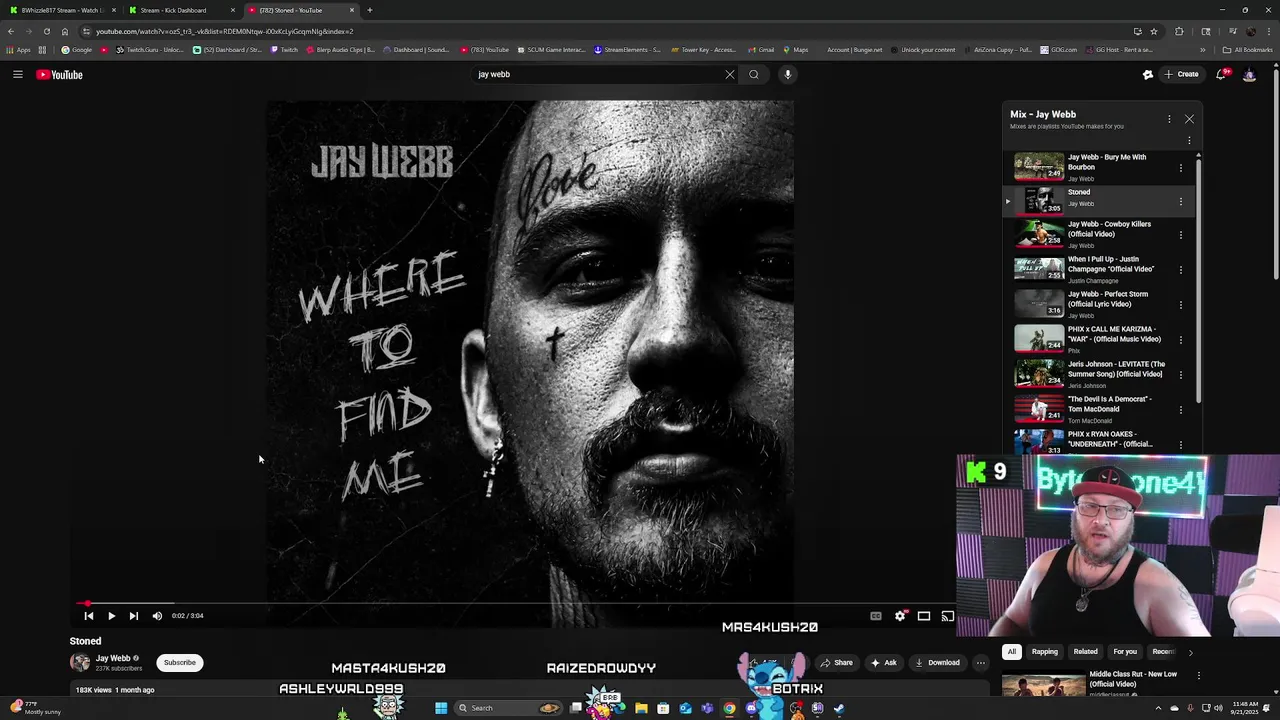Click the gem icon beside the Create button
The height and width of the screenshot is (720, 1280).
(x=1148, y=74)
